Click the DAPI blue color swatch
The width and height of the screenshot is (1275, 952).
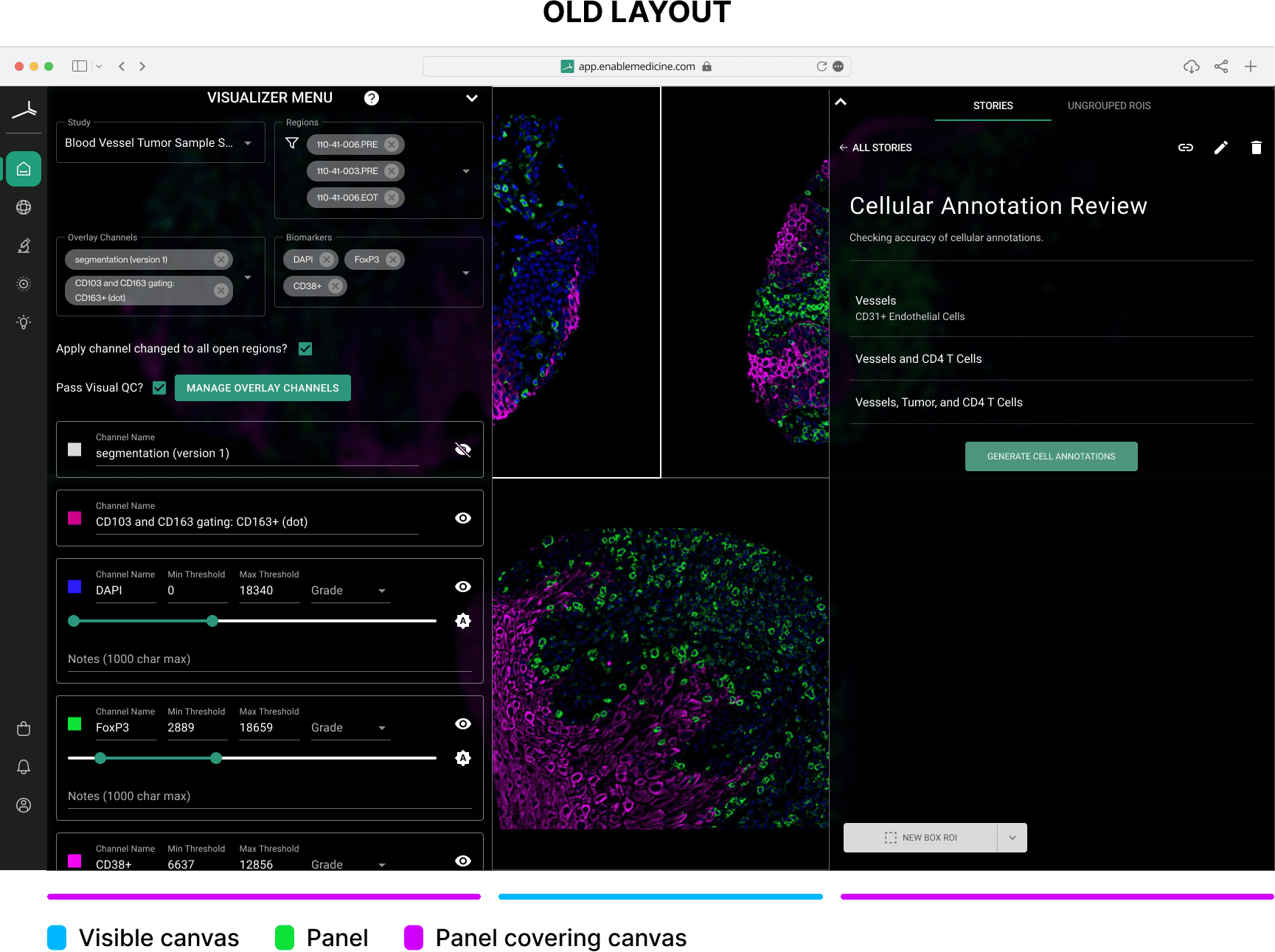(74, 587)
